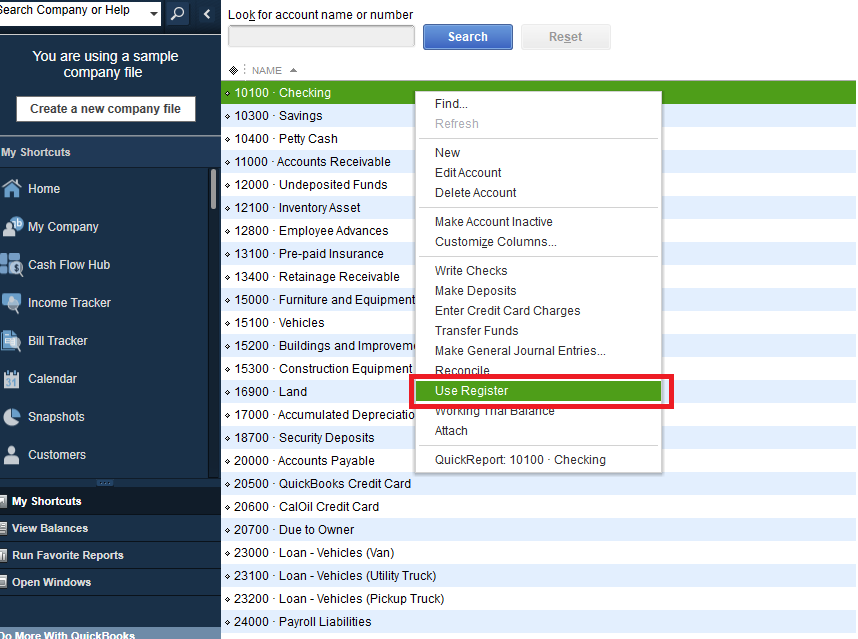
Task: Choose Make Account Inactive
Action: (538, 222)
